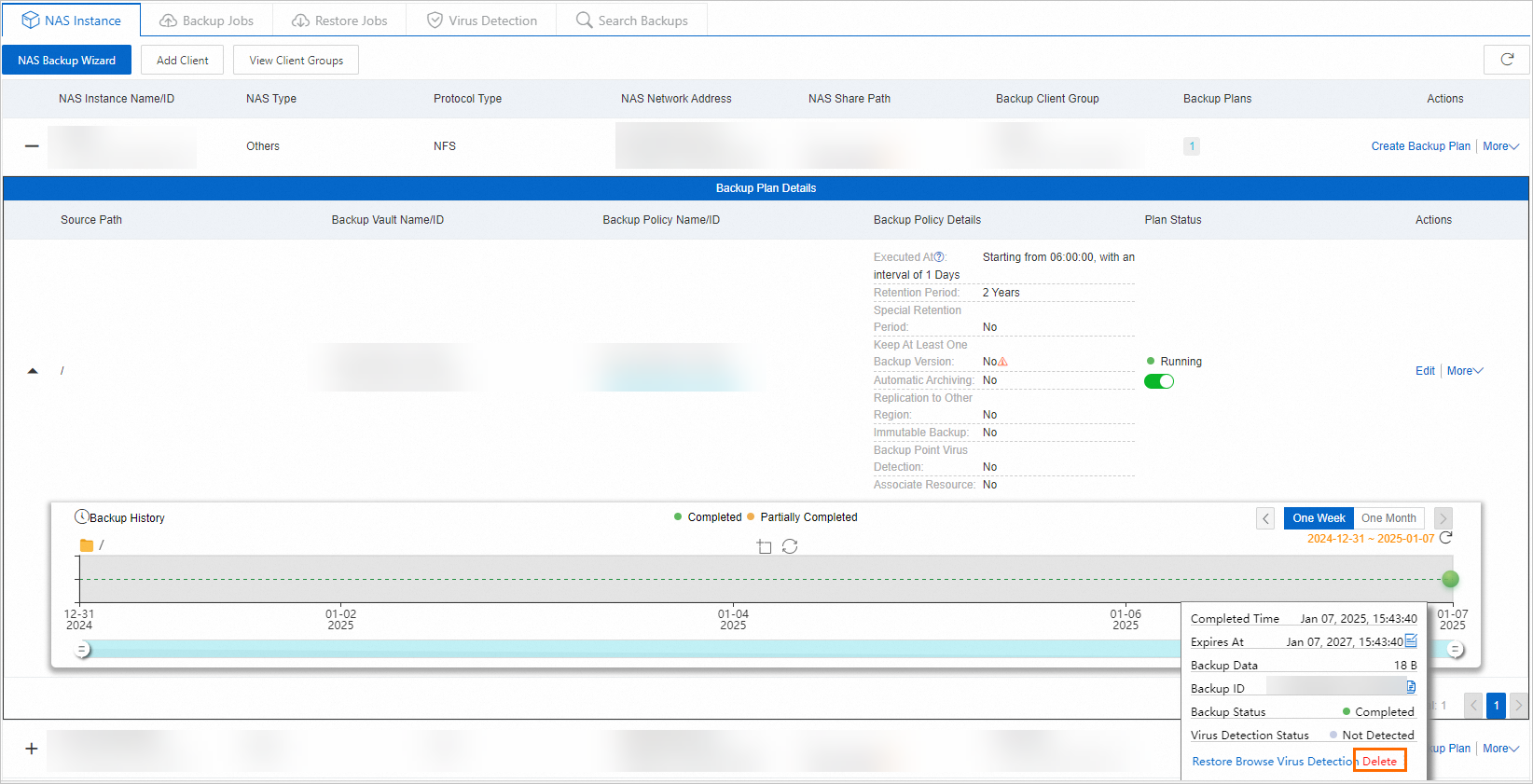1533x784 pixels.
Task: Launch the NAS Backup Wizard
Action: (x=67, y=61)
